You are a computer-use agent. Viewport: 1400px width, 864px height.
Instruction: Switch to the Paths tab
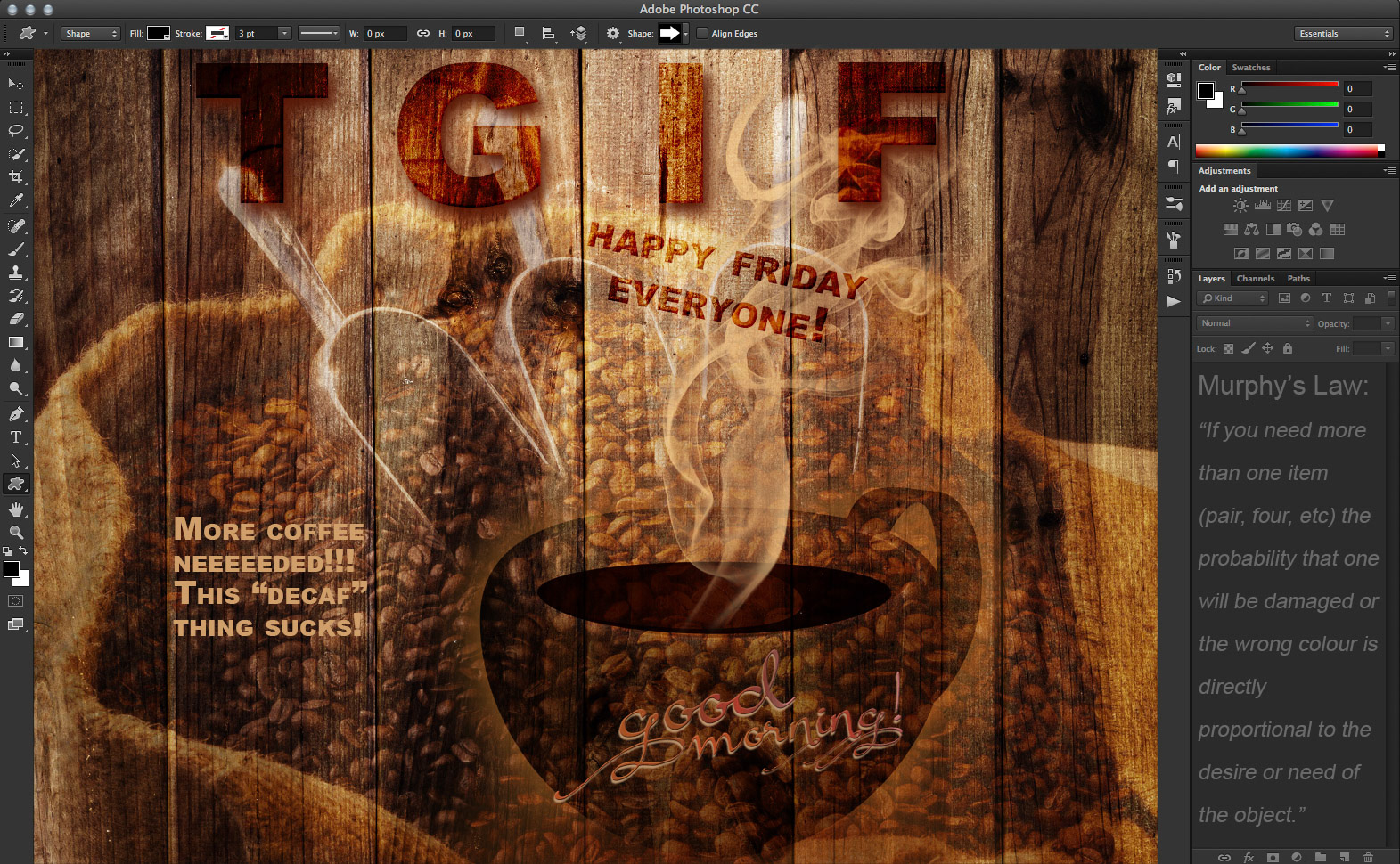pyautogui.click(x=1298, y=279)
